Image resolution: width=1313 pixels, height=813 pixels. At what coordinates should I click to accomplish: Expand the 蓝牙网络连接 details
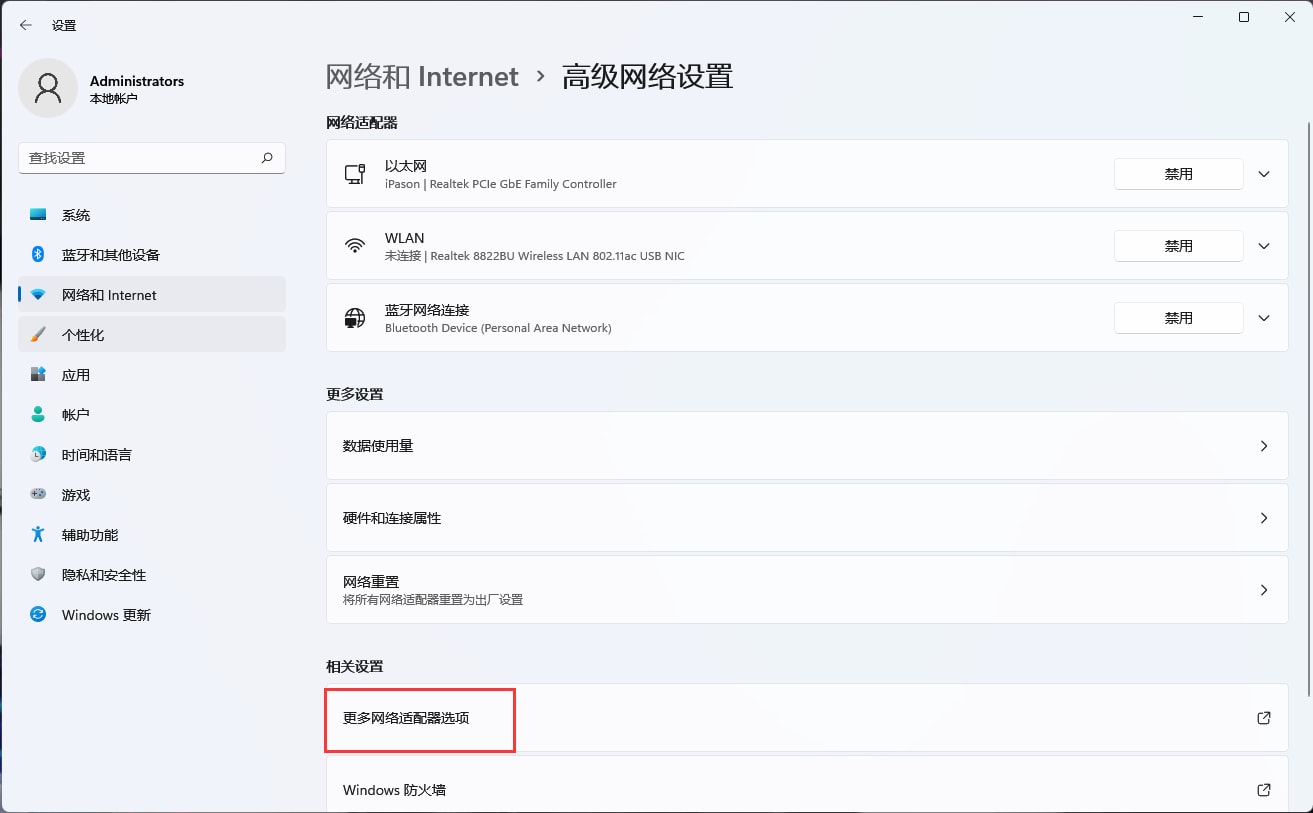pyautogui.click(x=1263, y=317)
